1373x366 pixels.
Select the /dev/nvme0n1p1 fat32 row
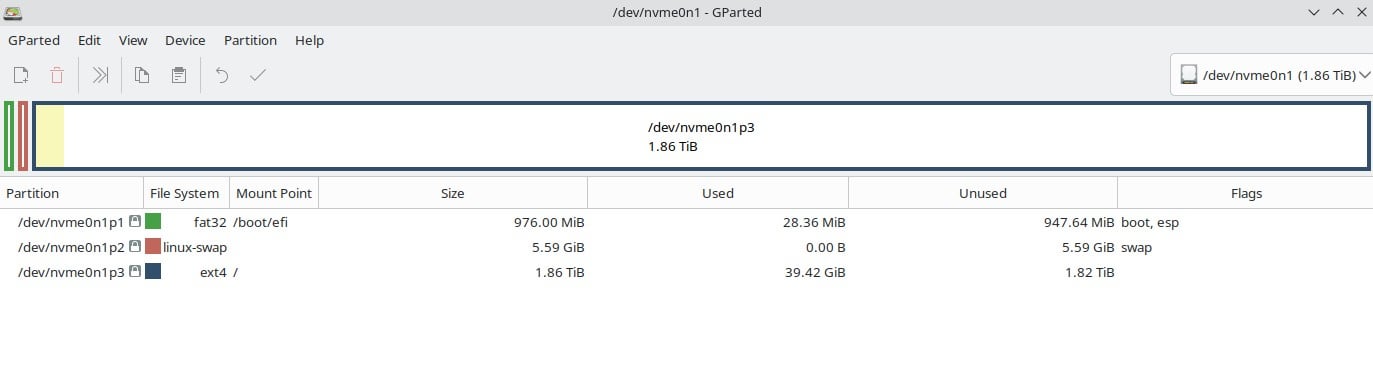(686, 222)
